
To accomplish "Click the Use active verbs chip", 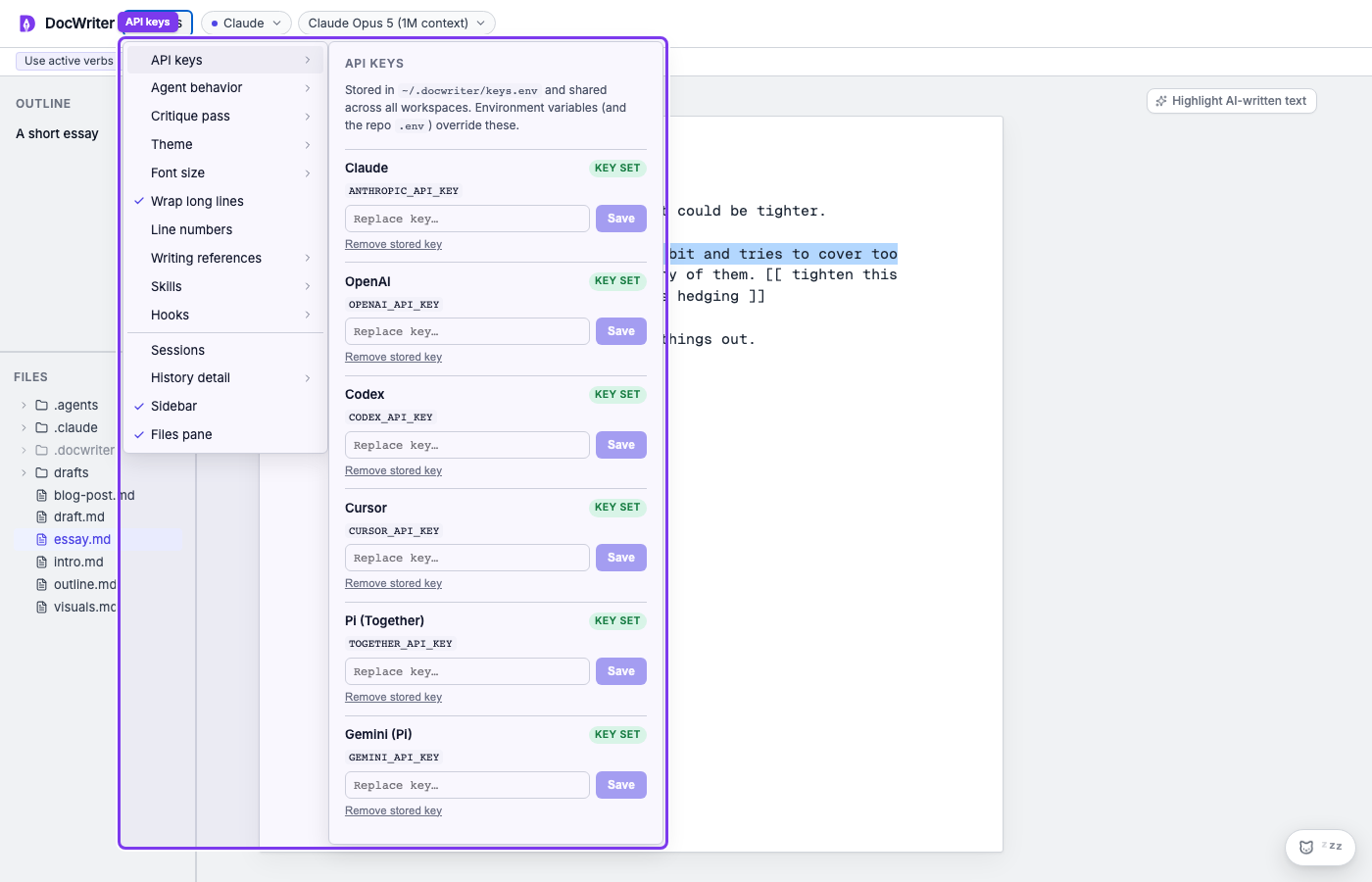I will [x=67, y=61].
